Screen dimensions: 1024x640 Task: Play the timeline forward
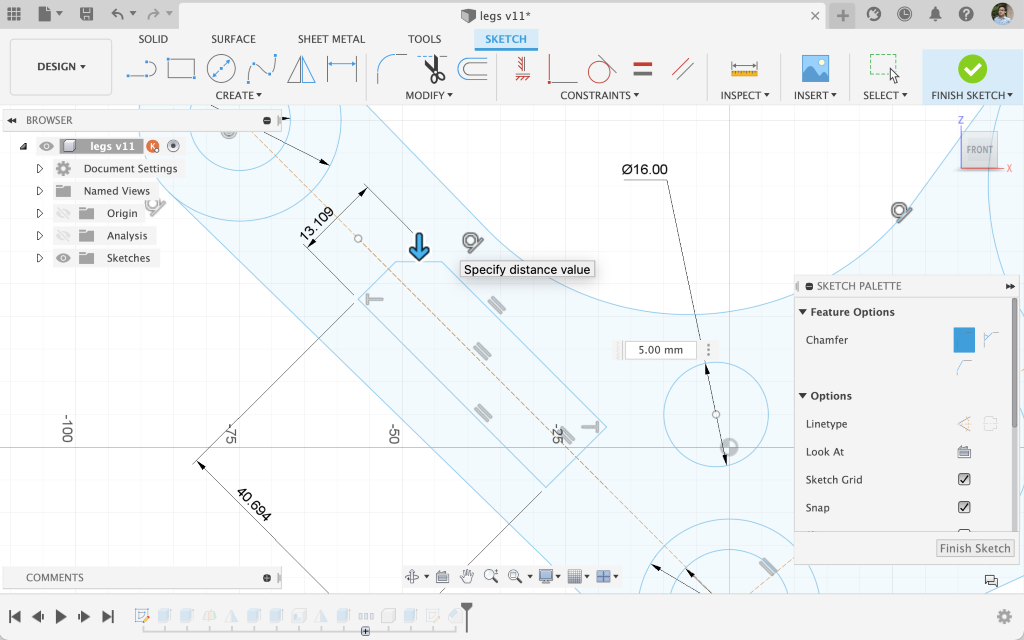(61, 617)
